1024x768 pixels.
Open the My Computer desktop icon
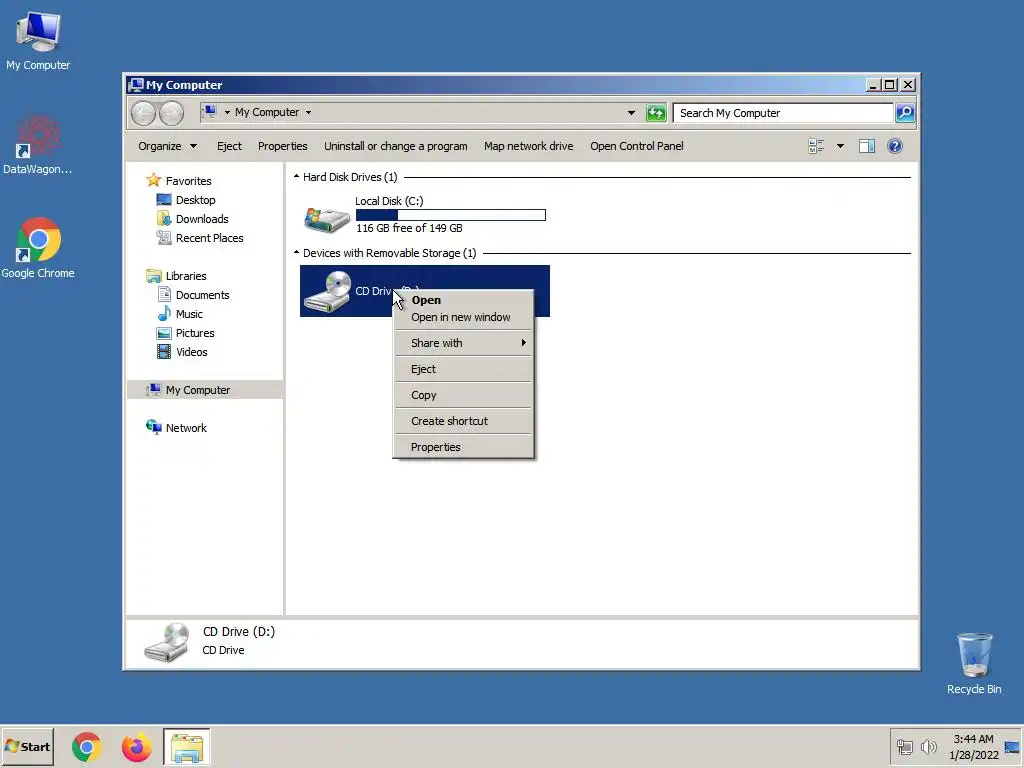point(38,39)
